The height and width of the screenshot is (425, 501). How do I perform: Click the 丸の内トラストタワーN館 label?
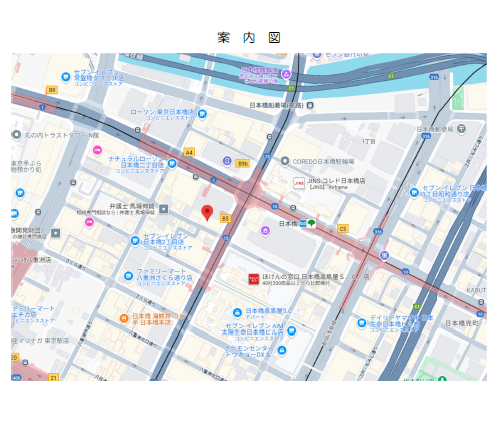point(62,135)
